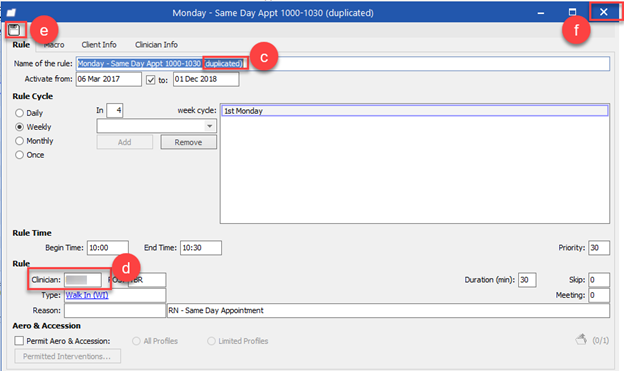Click the POS field next to Clinician

point(146,280)
